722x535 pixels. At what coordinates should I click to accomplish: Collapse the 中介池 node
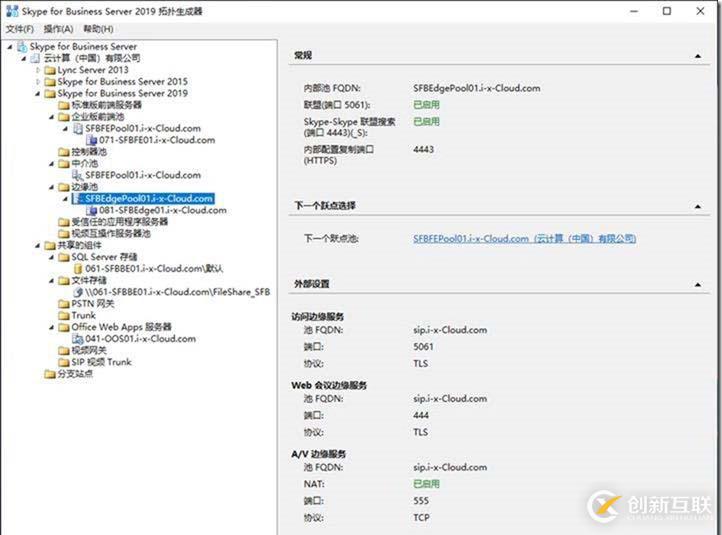(x=52, y=163)
